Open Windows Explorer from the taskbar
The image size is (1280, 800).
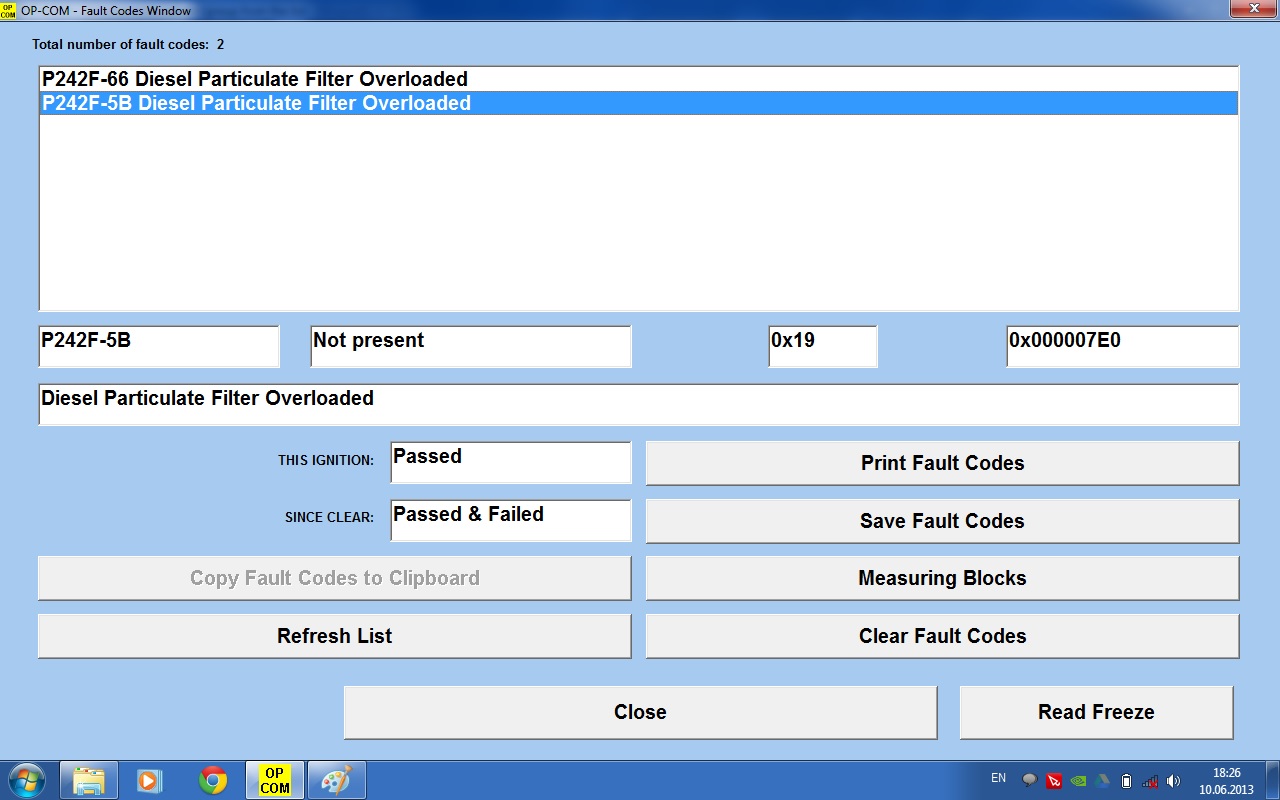click(x=89, y=779)
